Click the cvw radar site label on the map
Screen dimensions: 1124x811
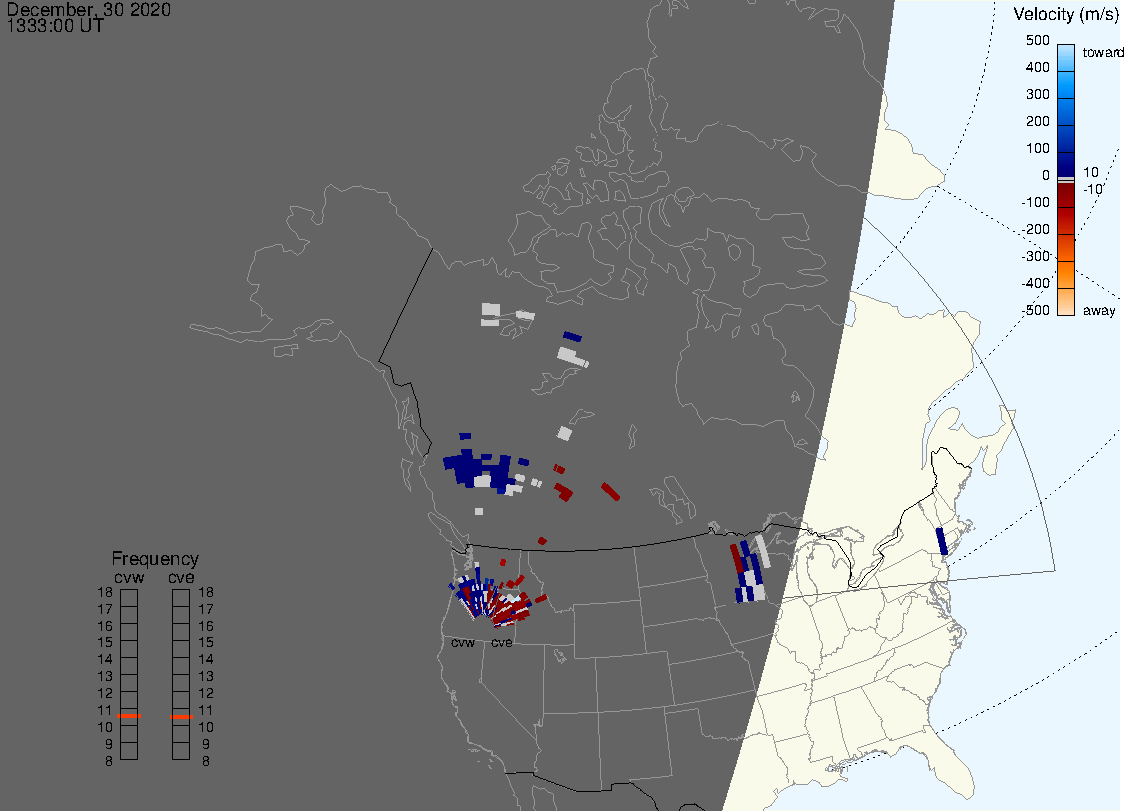463,642
